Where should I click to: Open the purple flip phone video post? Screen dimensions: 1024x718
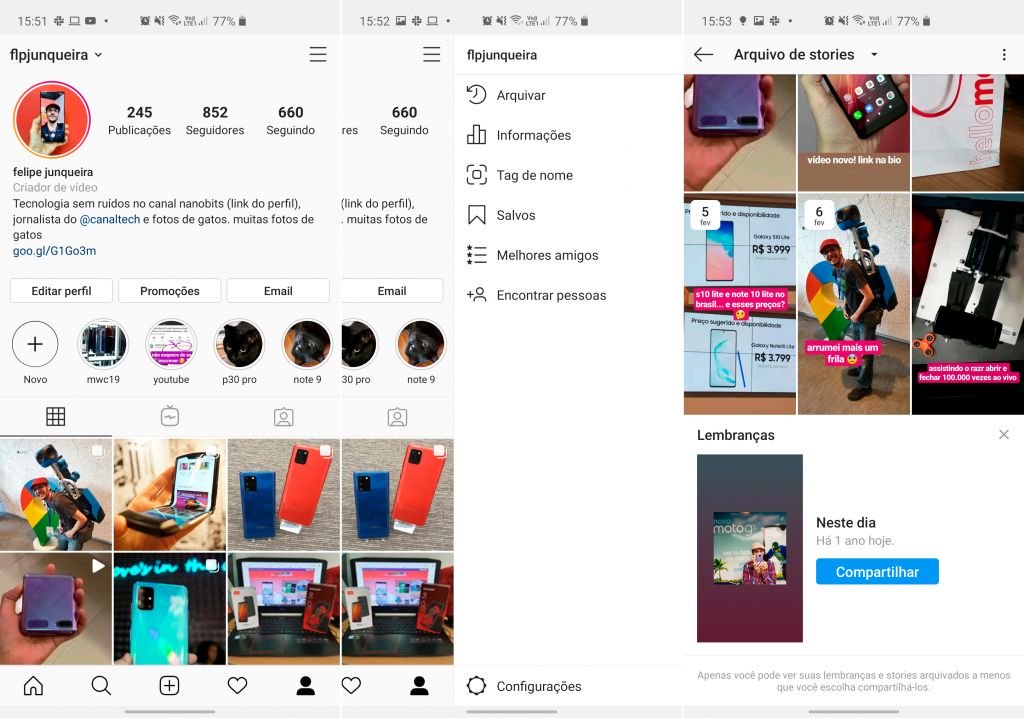coord(56,608)
